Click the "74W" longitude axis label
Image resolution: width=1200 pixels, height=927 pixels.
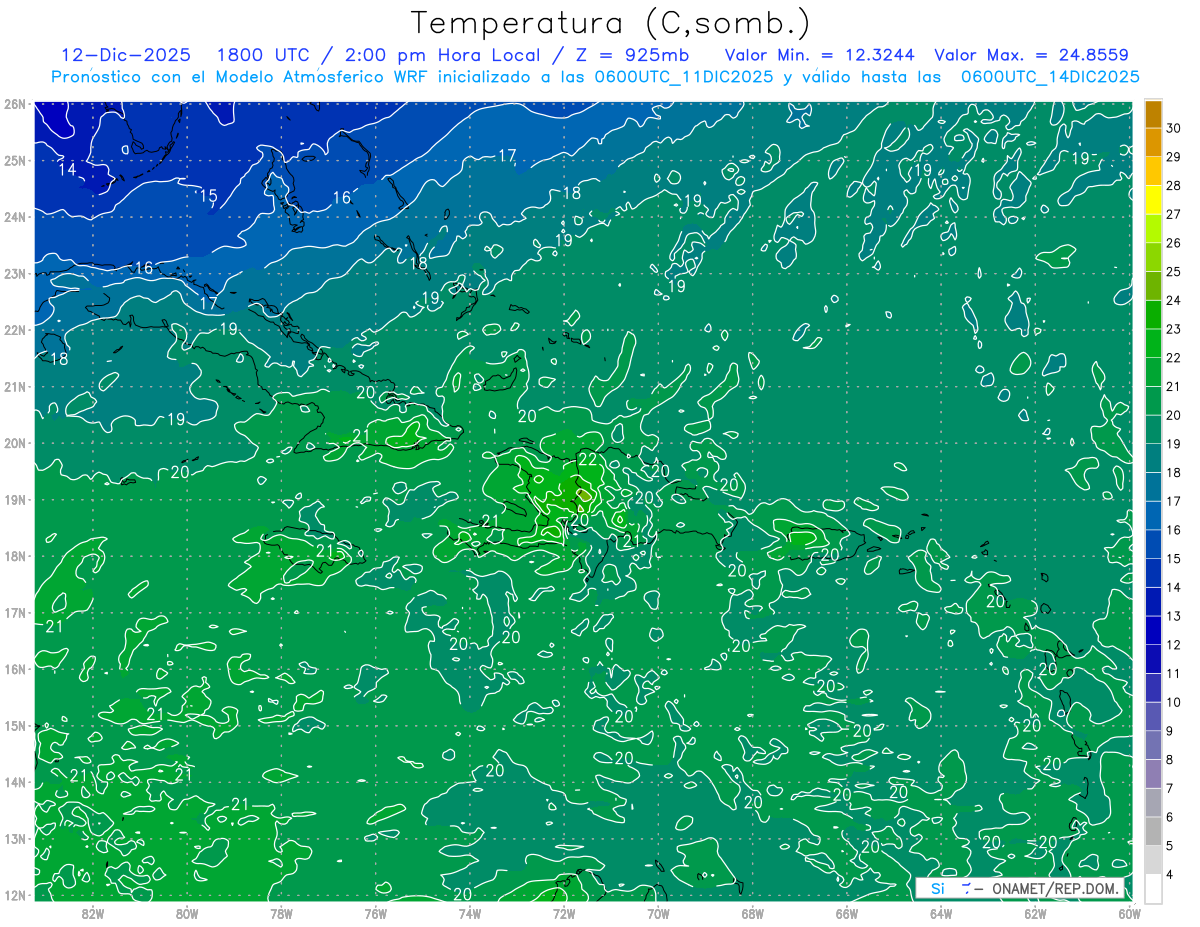[470, 913]
